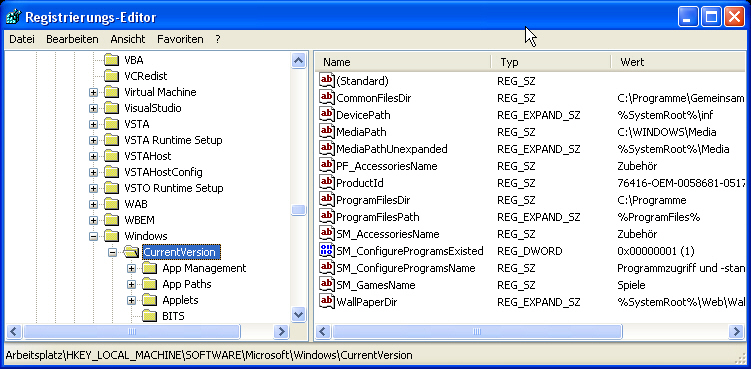Click the icon of MediaPathUnexpanded value

pyautogui.click(x=327, y=149)
